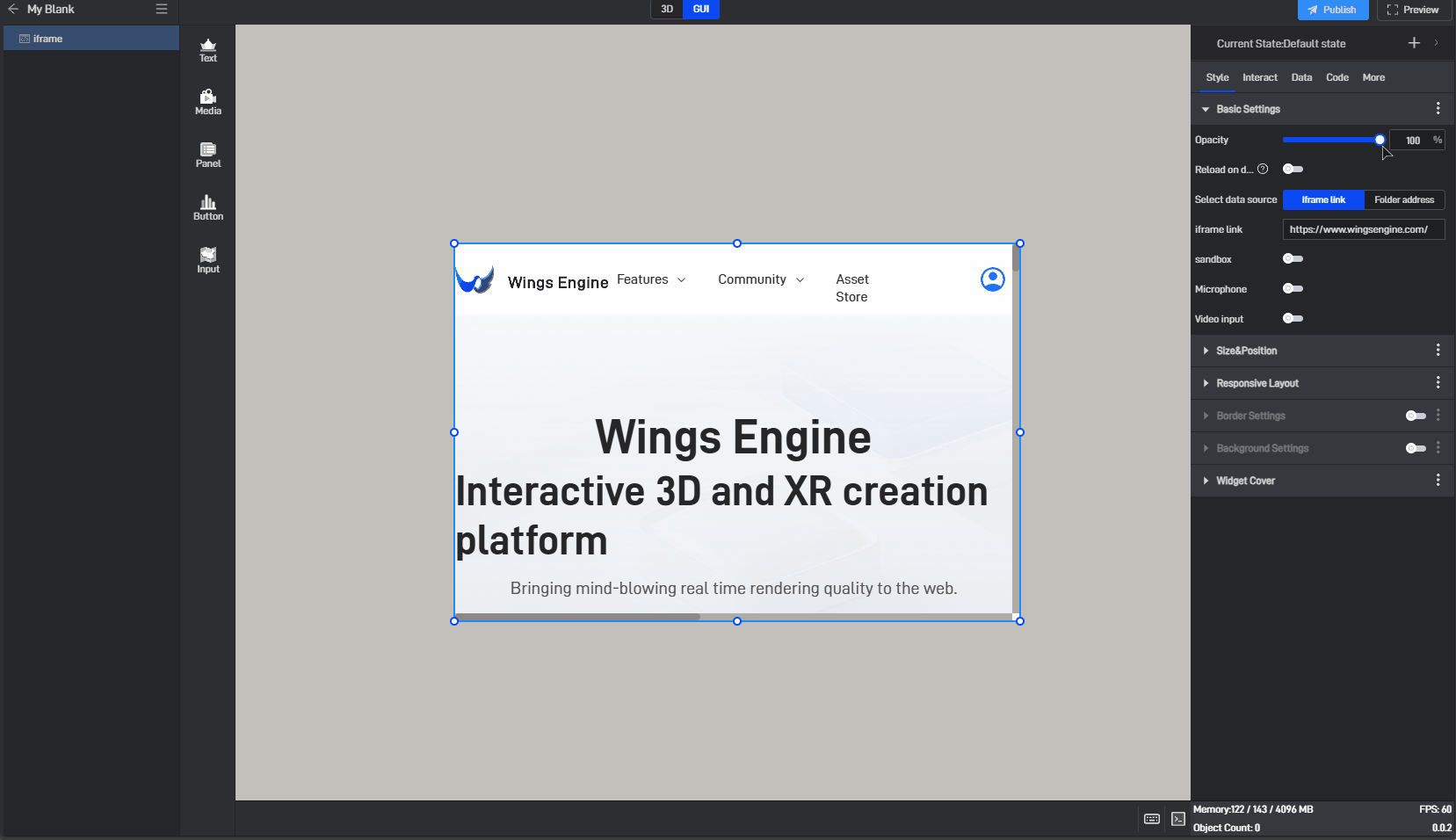Open the Features dropdown in iframe page
The width and height of the screenshot is (1456, 840).
651,279
